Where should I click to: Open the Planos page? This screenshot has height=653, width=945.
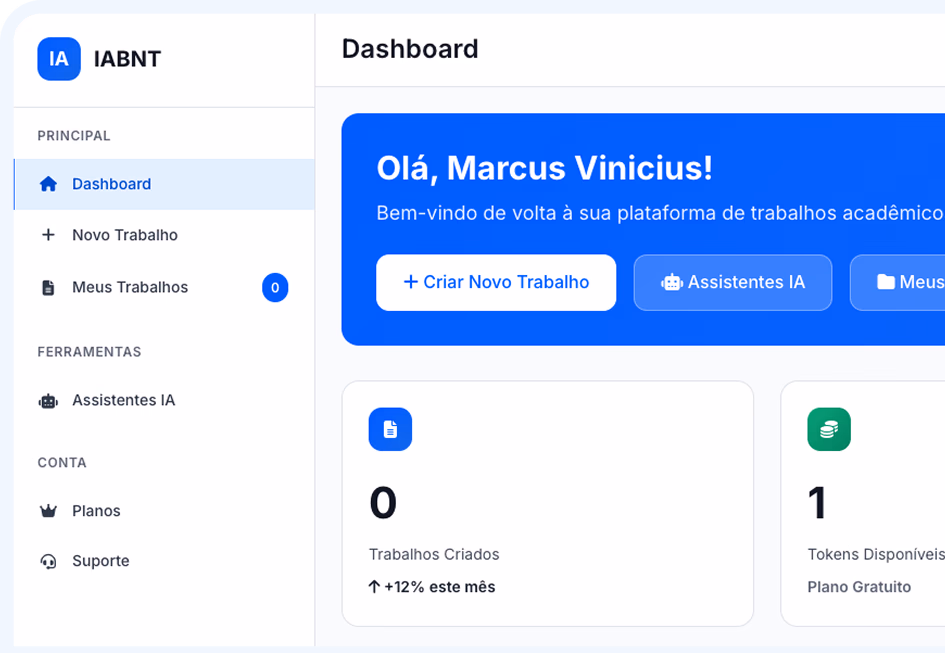point(96,511)
